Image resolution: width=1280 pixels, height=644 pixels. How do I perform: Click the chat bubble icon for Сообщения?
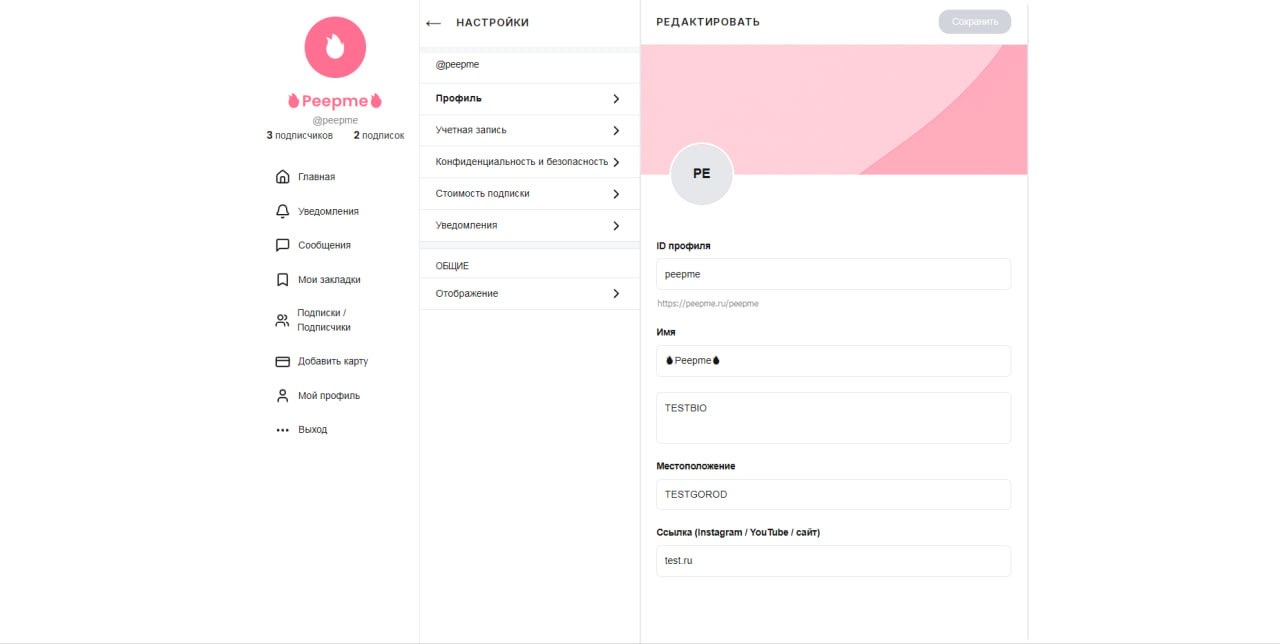(x=282, y=245)
